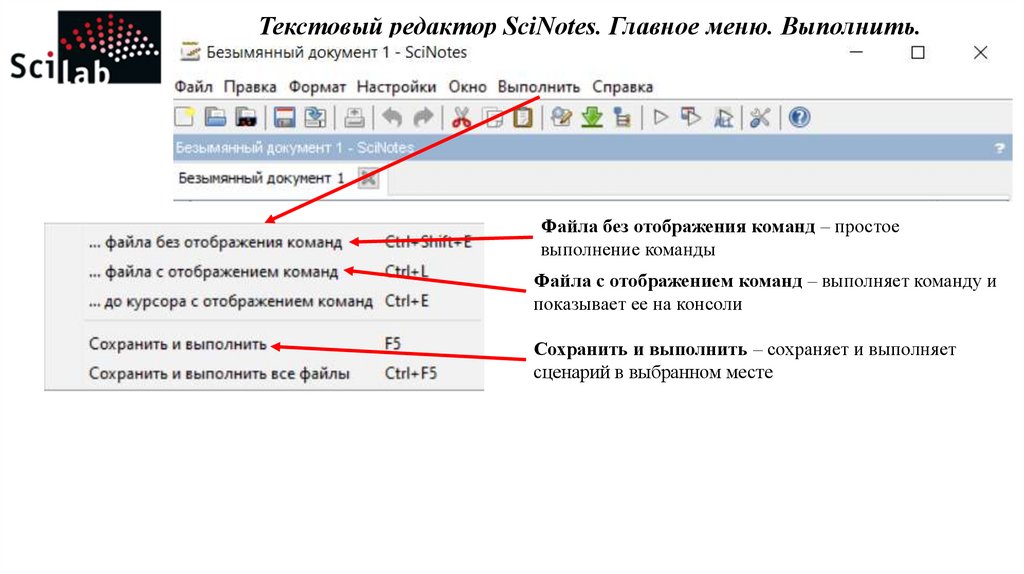Click the Save As toolbar icon
Screen dimensions: 1024x574
click(315, 118)
